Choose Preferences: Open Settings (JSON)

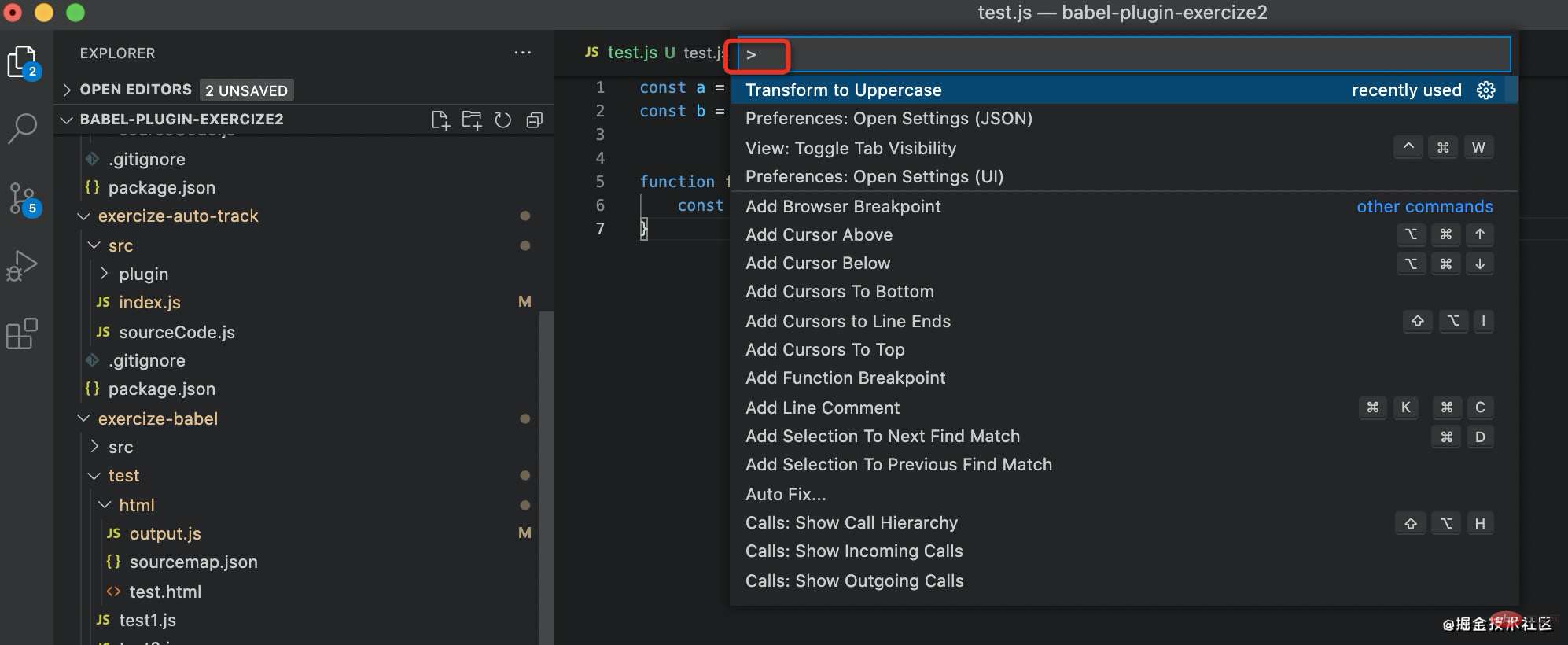[889, 119]
